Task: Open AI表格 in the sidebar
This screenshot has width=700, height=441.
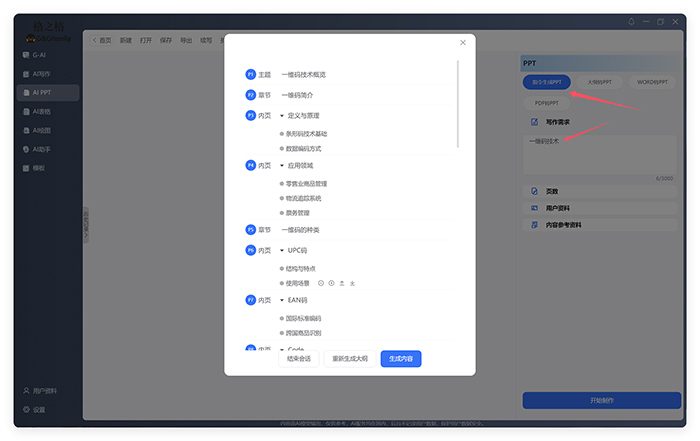Action: tap(41, 111)
